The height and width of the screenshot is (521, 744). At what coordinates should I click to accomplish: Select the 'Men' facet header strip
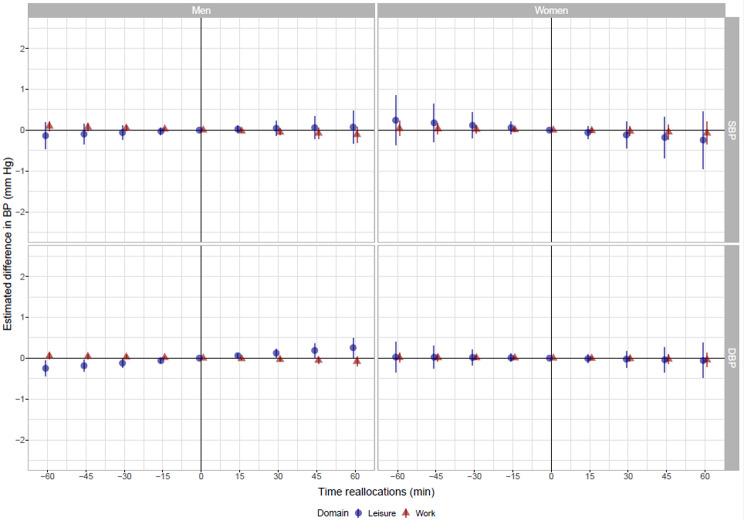201,10
